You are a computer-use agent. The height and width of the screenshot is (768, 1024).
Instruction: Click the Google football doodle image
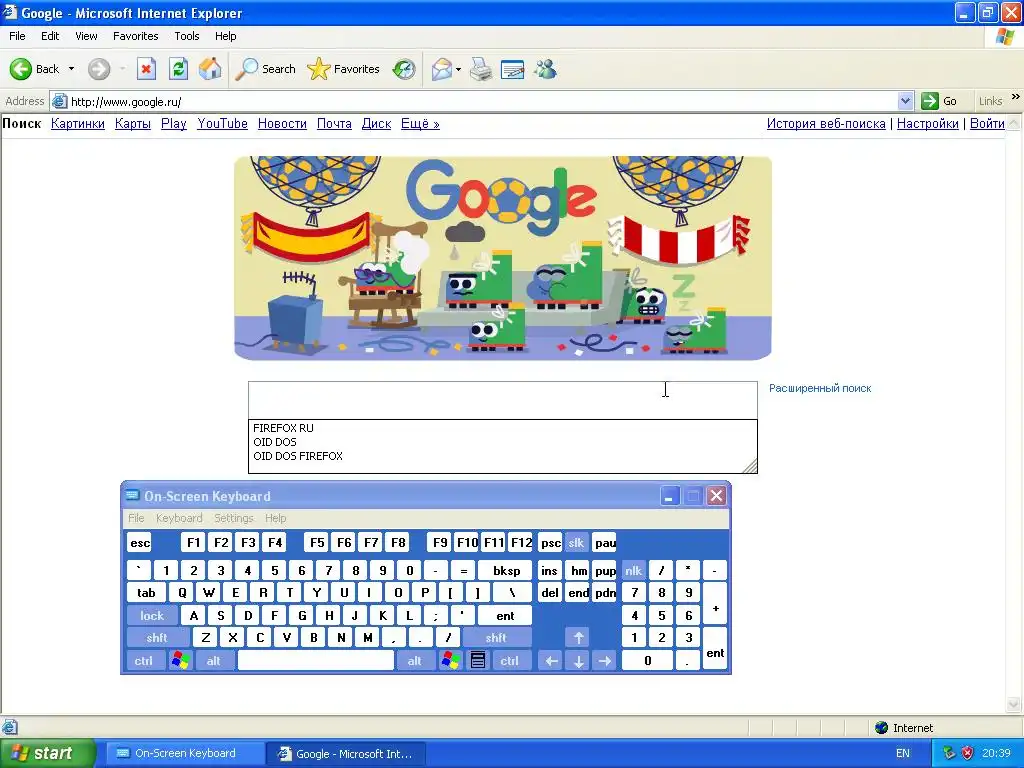point(503,258)
